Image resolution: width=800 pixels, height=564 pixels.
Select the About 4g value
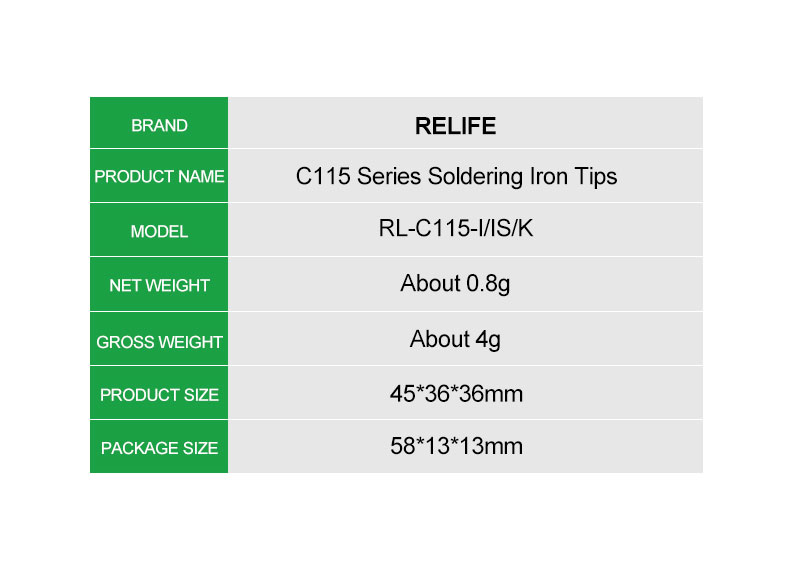click(x=455, y=339)
